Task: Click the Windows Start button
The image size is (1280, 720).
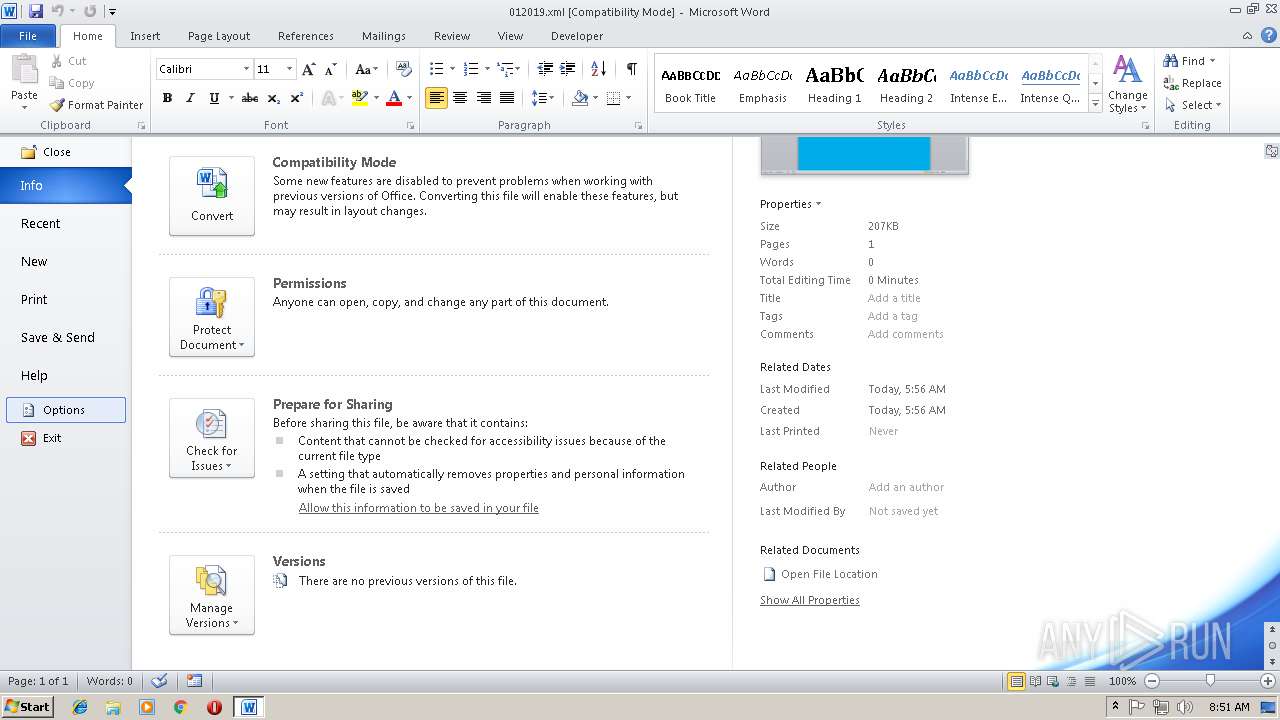Action: pos(27,706)
